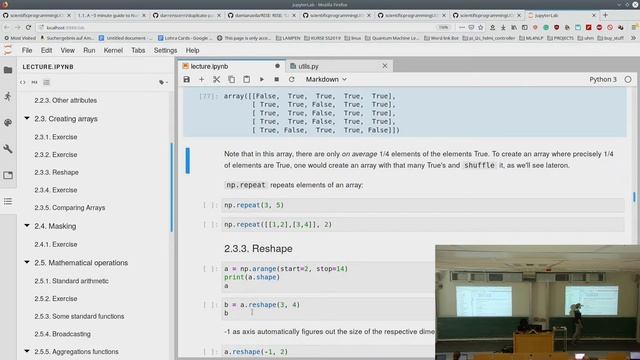
Task: Open the Kernel menu
Action: click(113, 51)
